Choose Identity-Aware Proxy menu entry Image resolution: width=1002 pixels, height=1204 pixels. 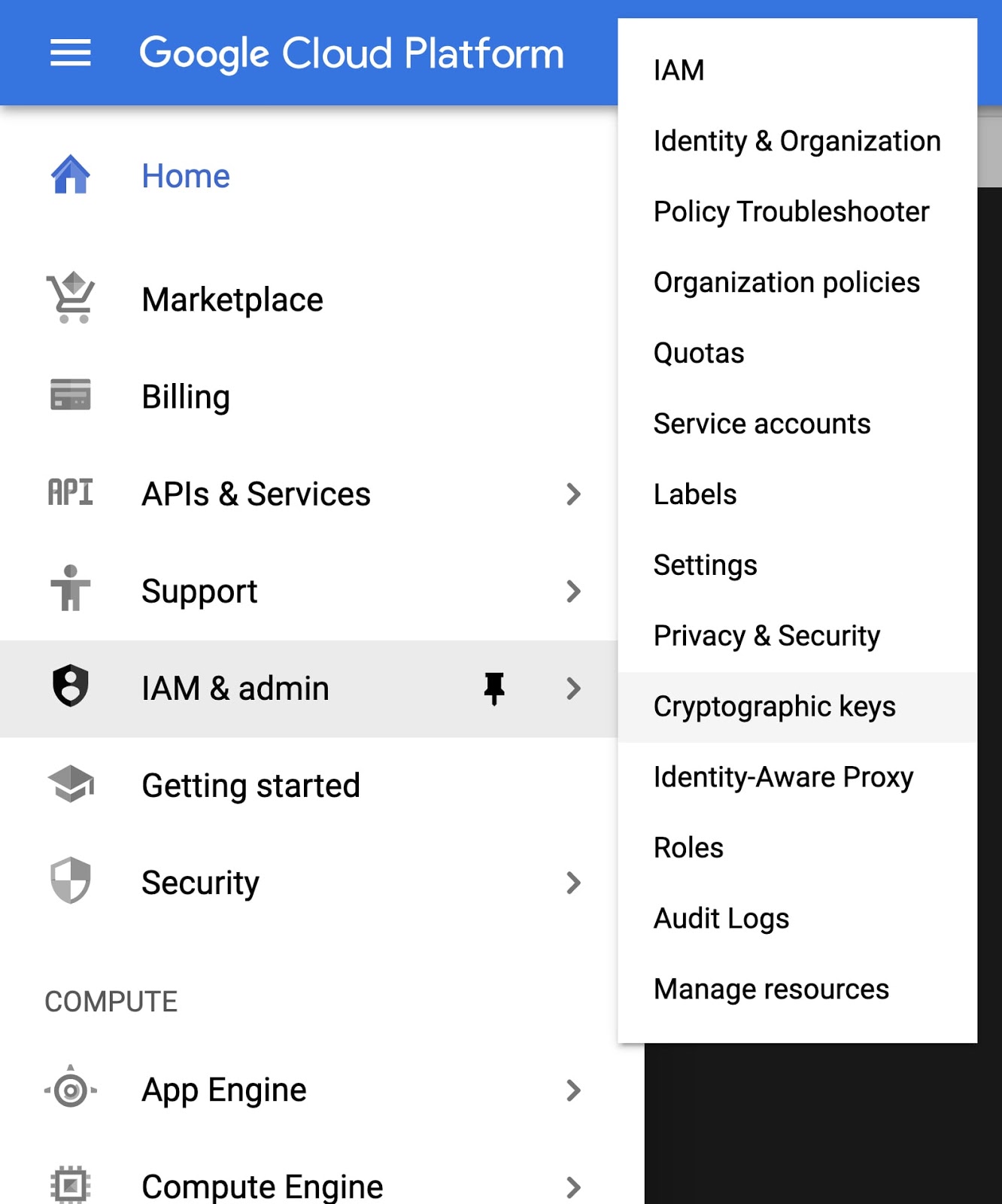tap(783, 777)
